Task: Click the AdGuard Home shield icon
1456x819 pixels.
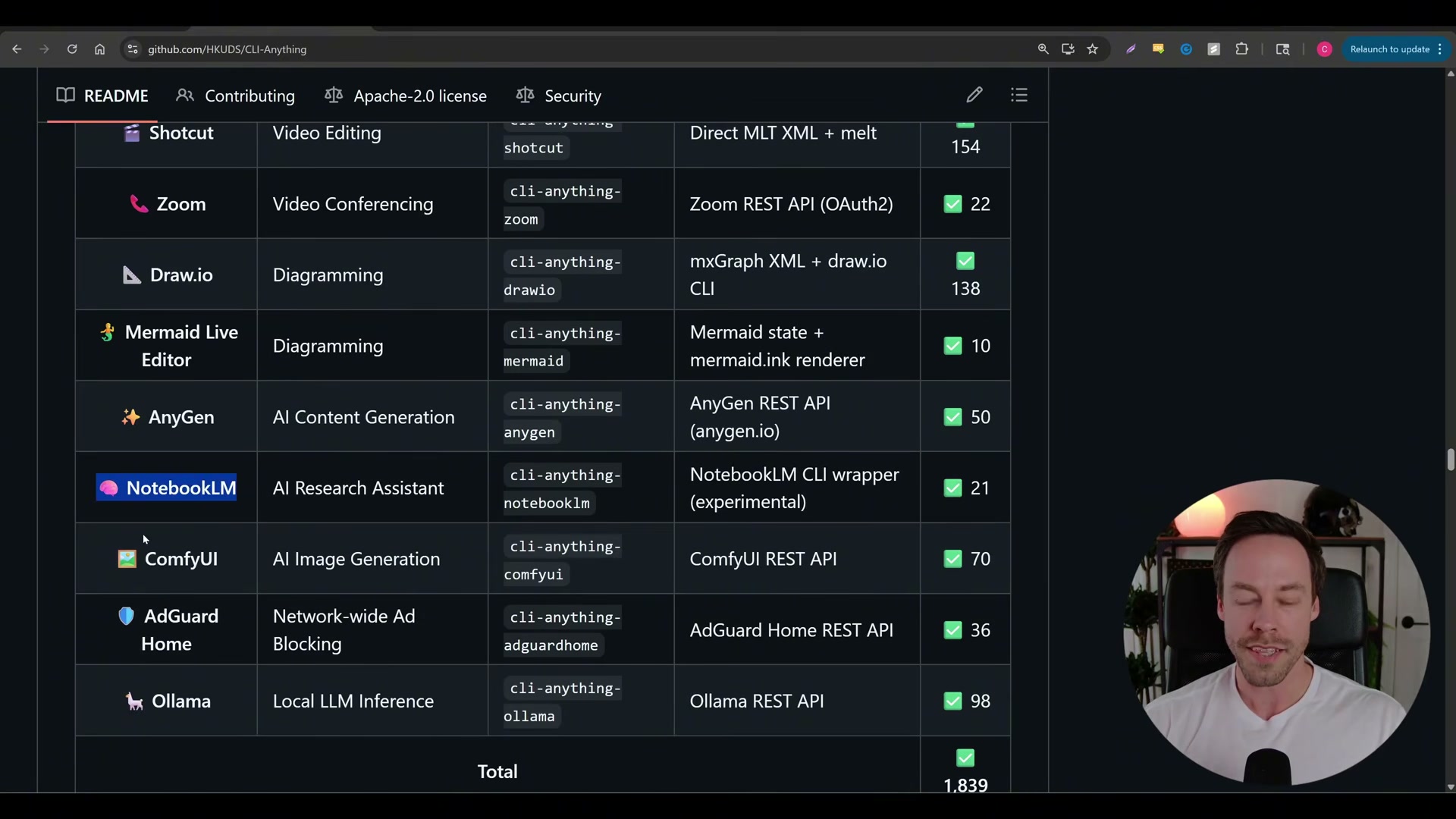Action: pyautogui.click(x=126, y=616)
